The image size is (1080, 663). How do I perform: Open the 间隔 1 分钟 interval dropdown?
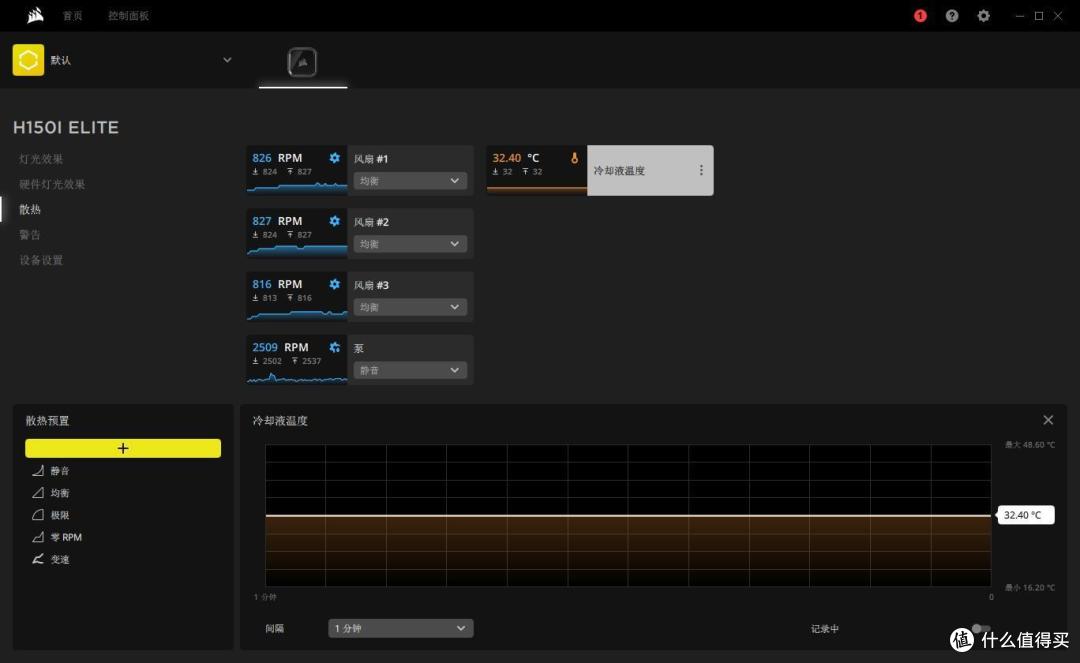pos(401,629)
